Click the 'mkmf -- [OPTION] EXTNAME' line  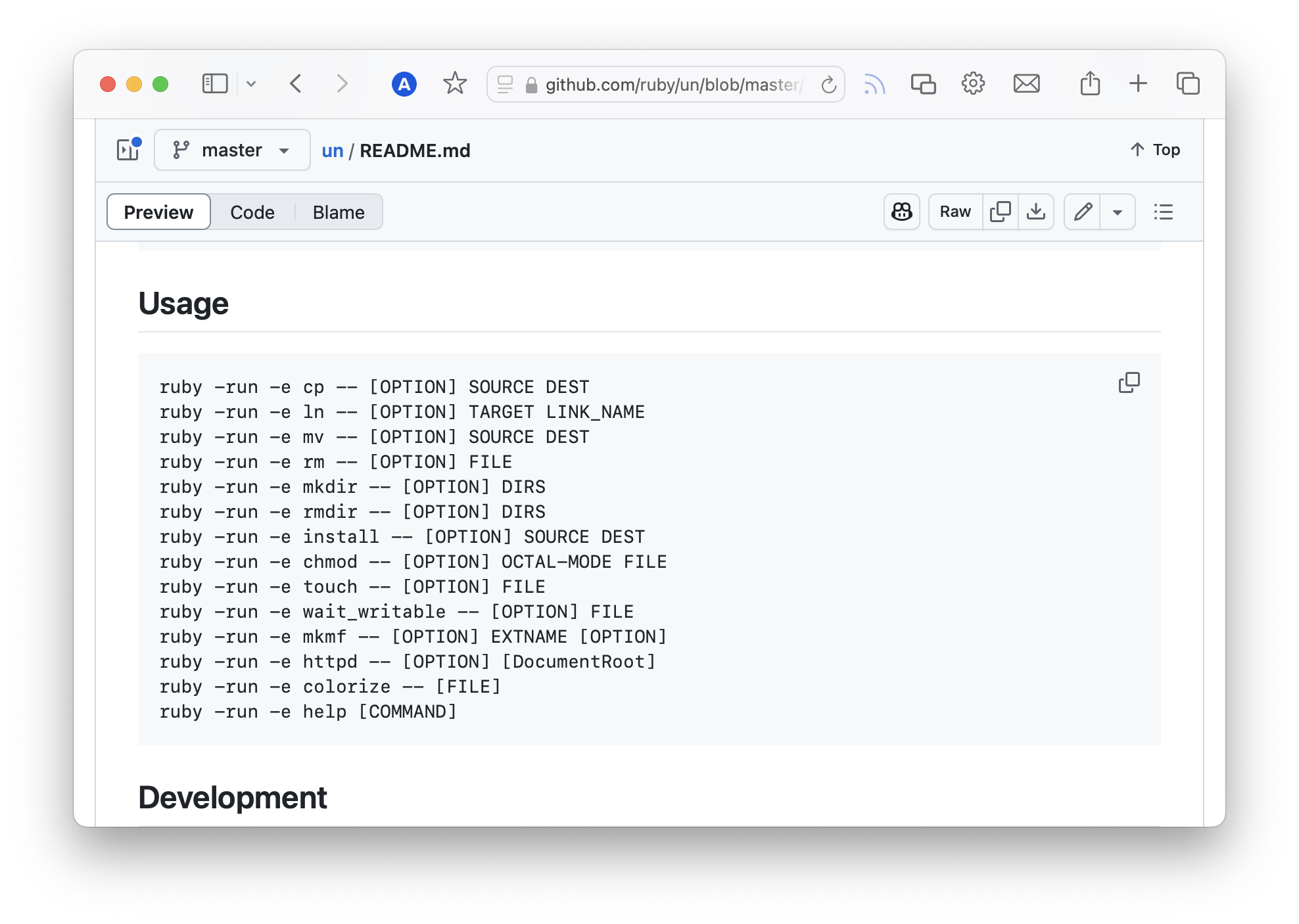pos(413,637)
